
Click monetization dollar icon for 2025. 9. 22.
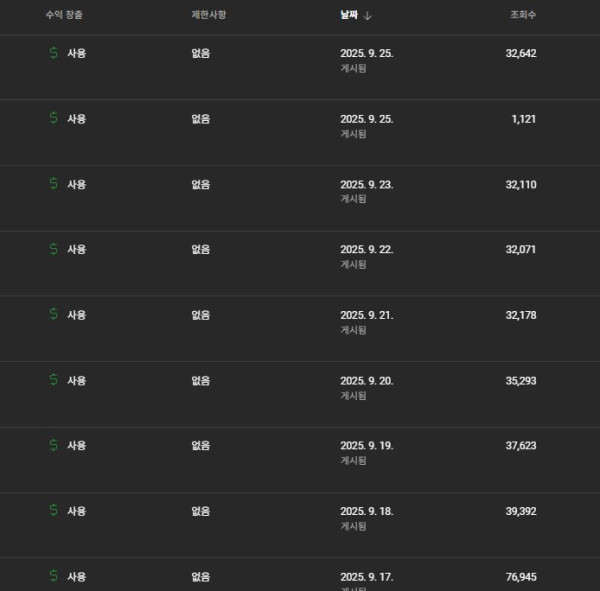coord(53,249)
